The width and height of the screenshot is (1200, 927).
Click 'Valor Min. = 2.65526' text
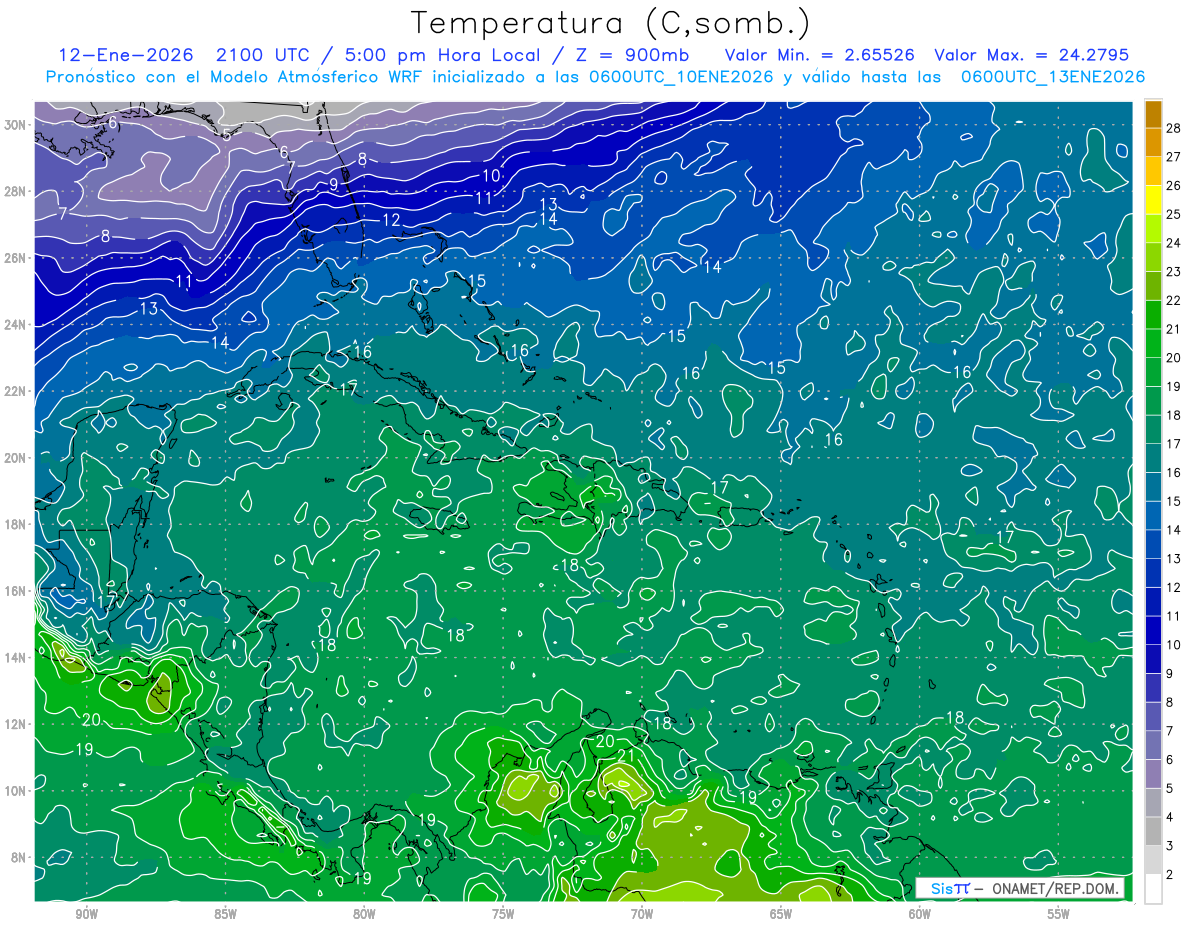(x=819, y=54)
